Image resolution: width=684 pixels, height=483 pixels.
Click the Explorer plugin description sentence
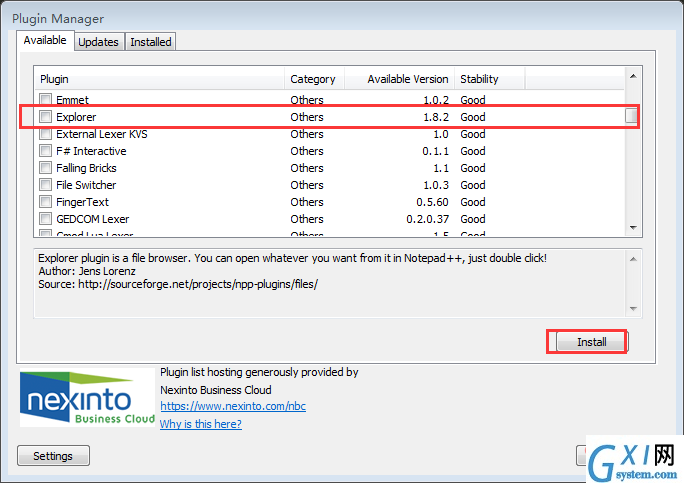tap(292, 258)
